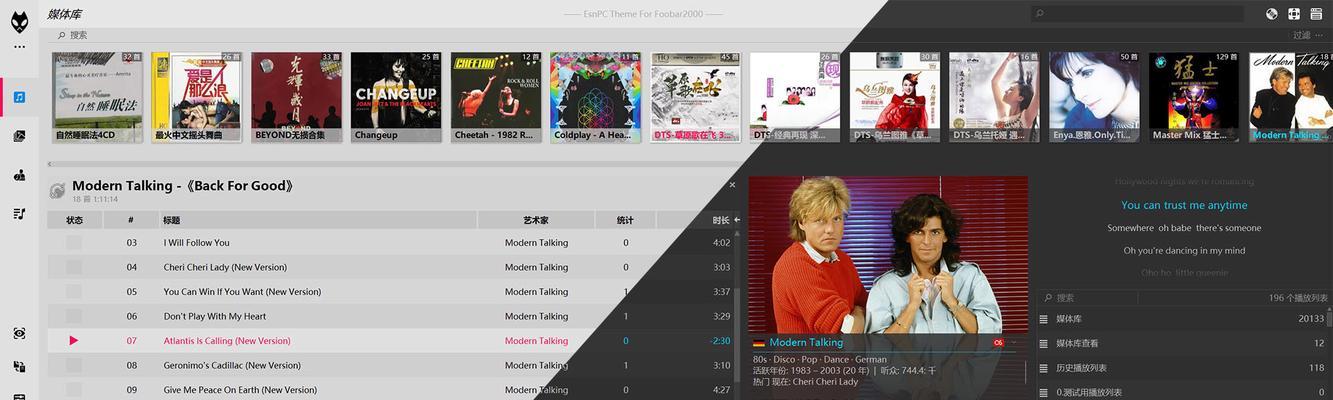The width and height of the screenshot is (1333, 400).
Task: Select track Don't Play With My Heart
Action: [215, 316]
